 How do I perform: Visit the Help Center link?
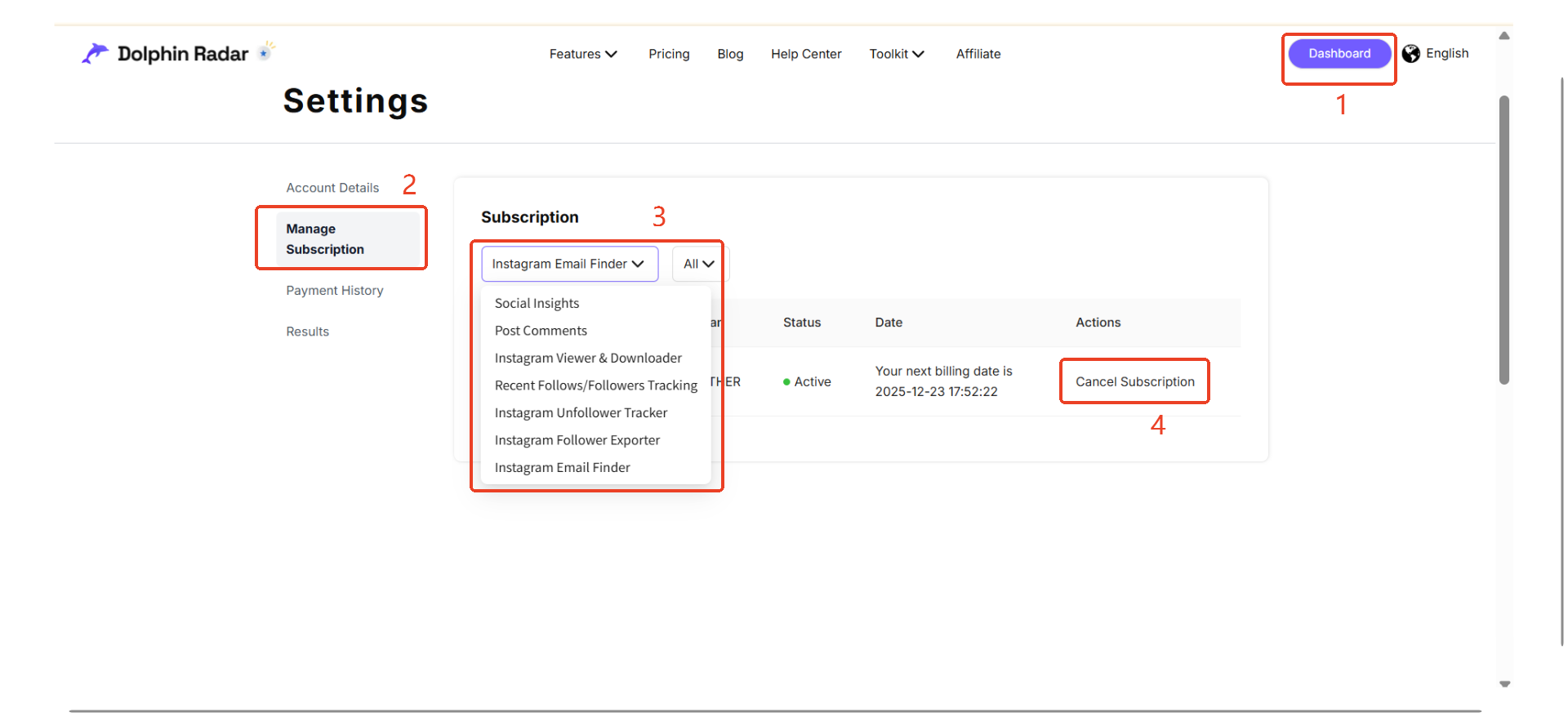pos(806,54)
